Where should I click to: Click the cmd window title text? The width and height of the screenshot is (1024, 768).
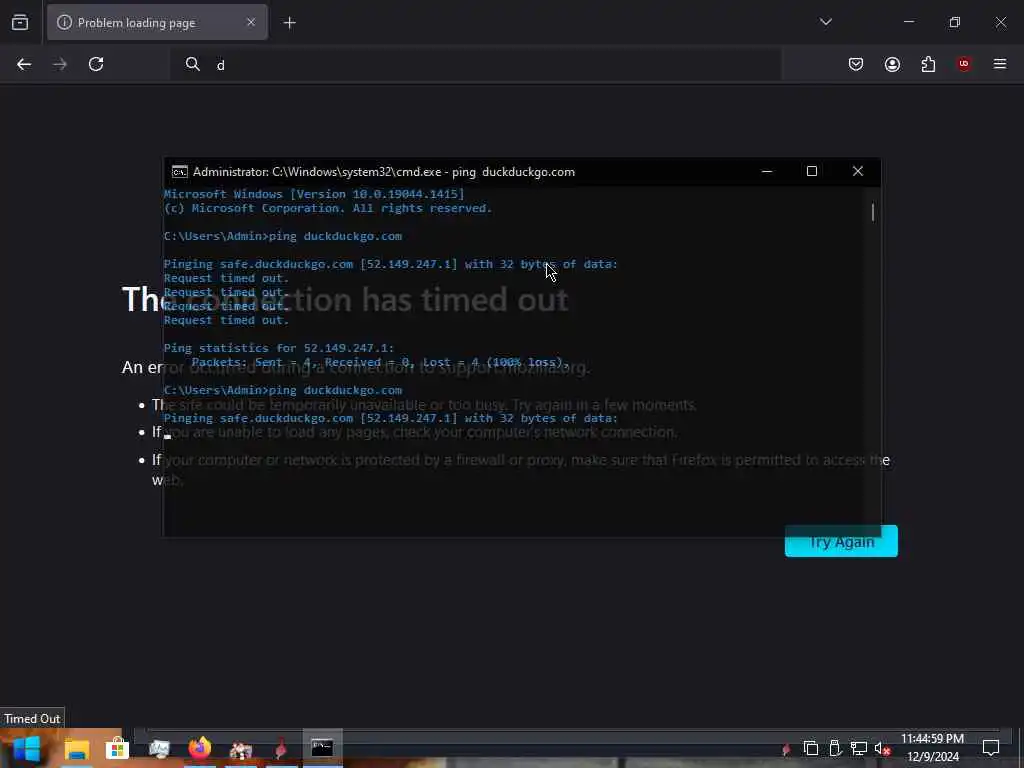point(384,172)
